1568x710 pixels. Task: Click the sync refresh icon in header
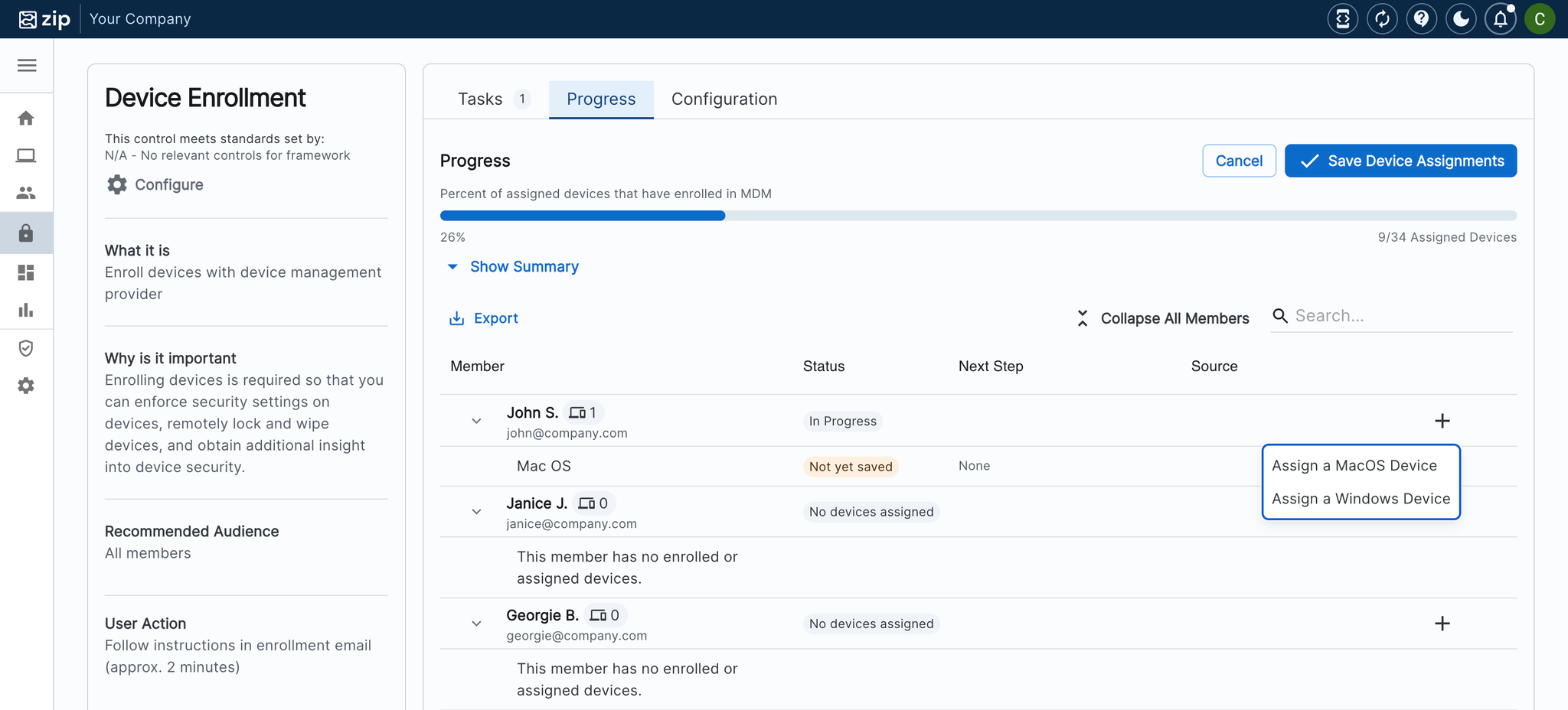point(1382,19)
